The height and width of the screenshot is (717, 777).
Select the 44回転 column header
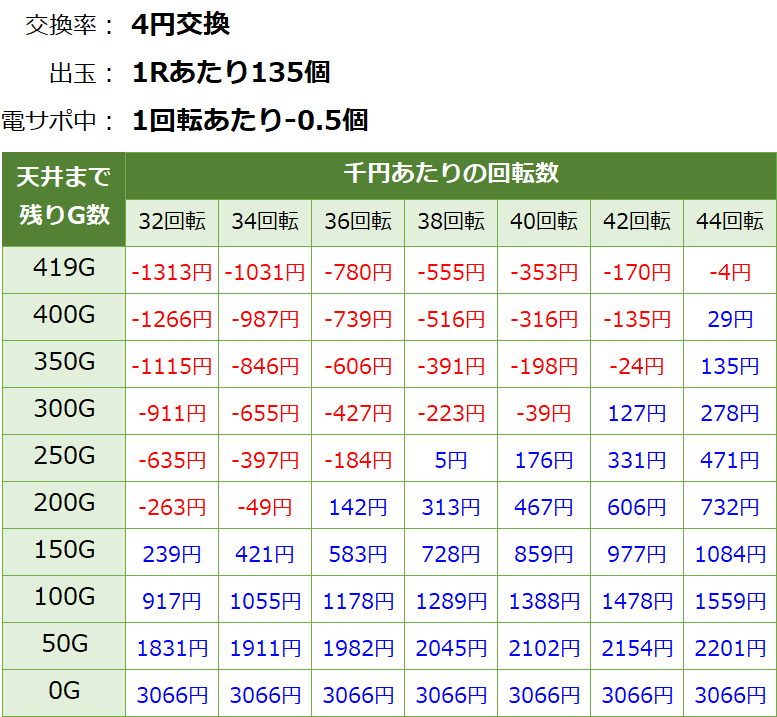pos(730,222)
